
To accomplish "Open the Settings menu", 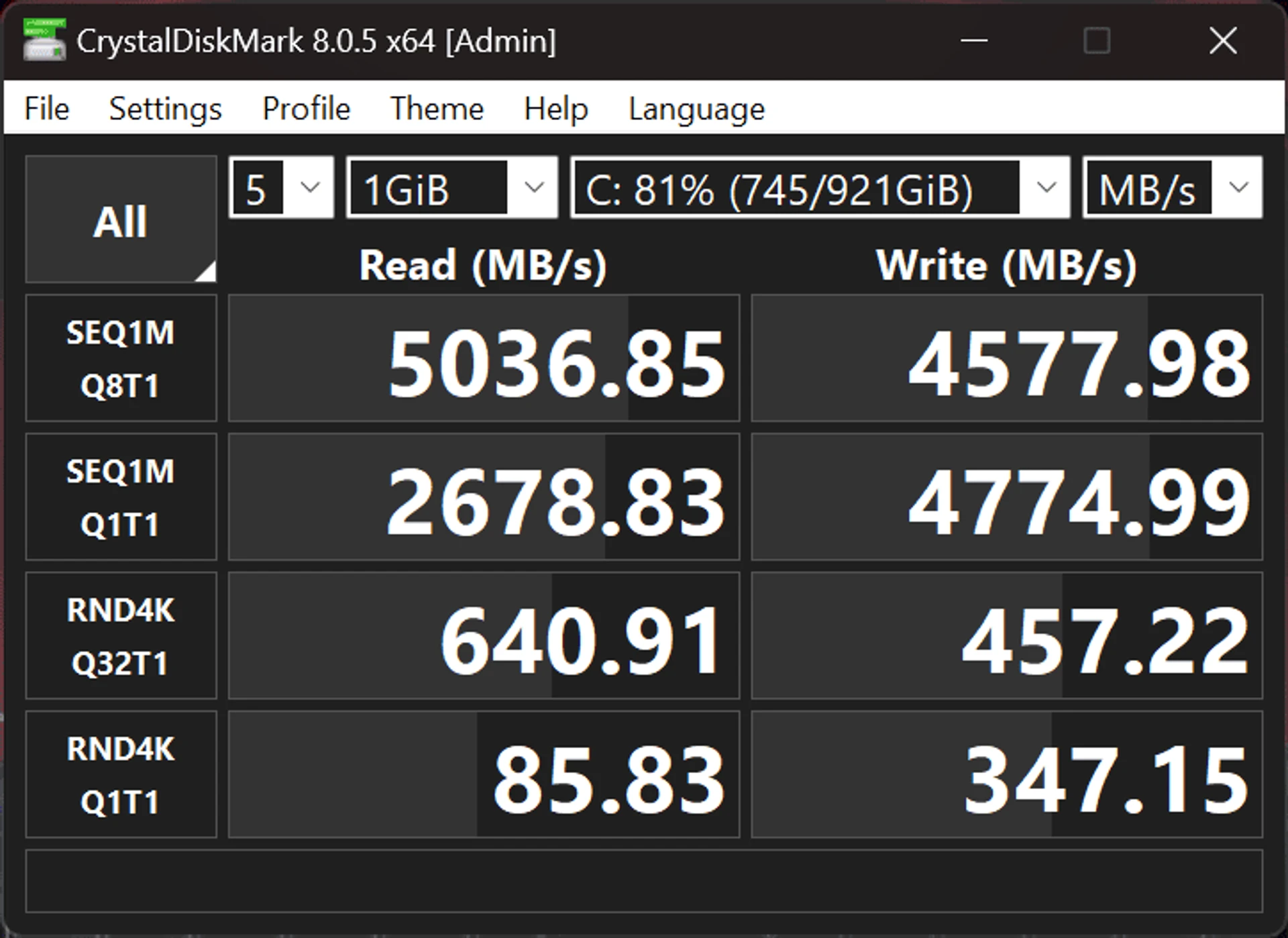I will (165, 108).
